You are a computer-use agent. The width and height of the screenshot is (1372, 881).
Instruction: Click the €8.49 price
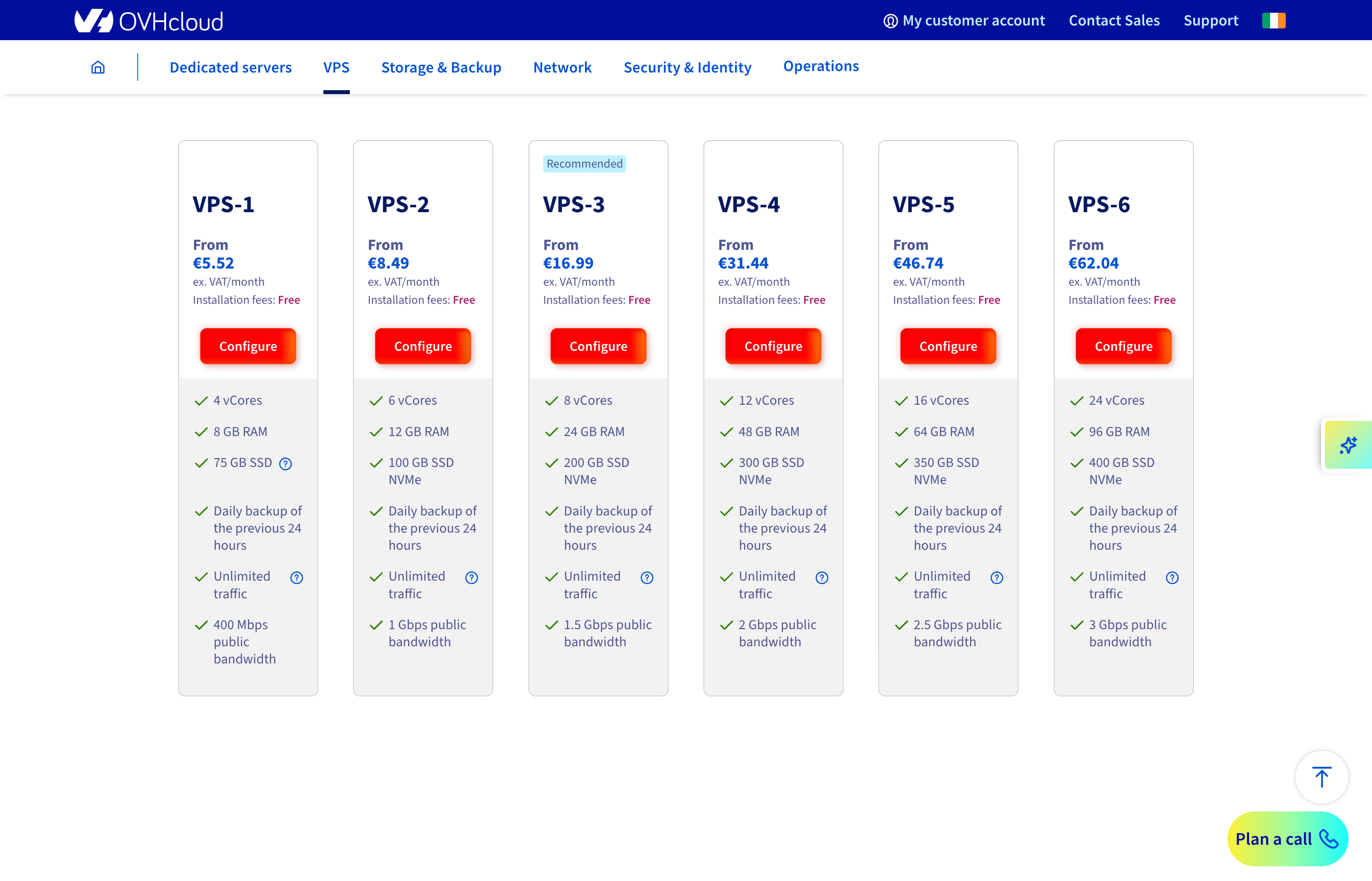pyautogui.click(x=389, y=263)
